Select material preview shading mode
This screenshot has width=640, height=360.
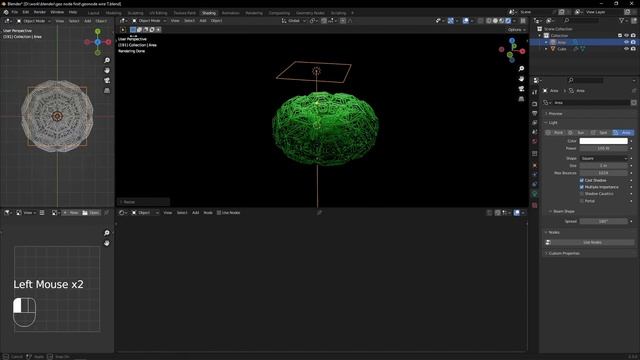502,21
